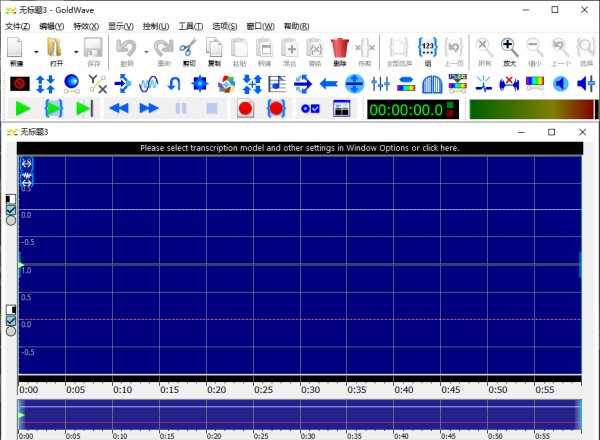This screenshot has width=600, height=440.
Task: Click the 放大 zoom in magnifier
Action: 509,48
